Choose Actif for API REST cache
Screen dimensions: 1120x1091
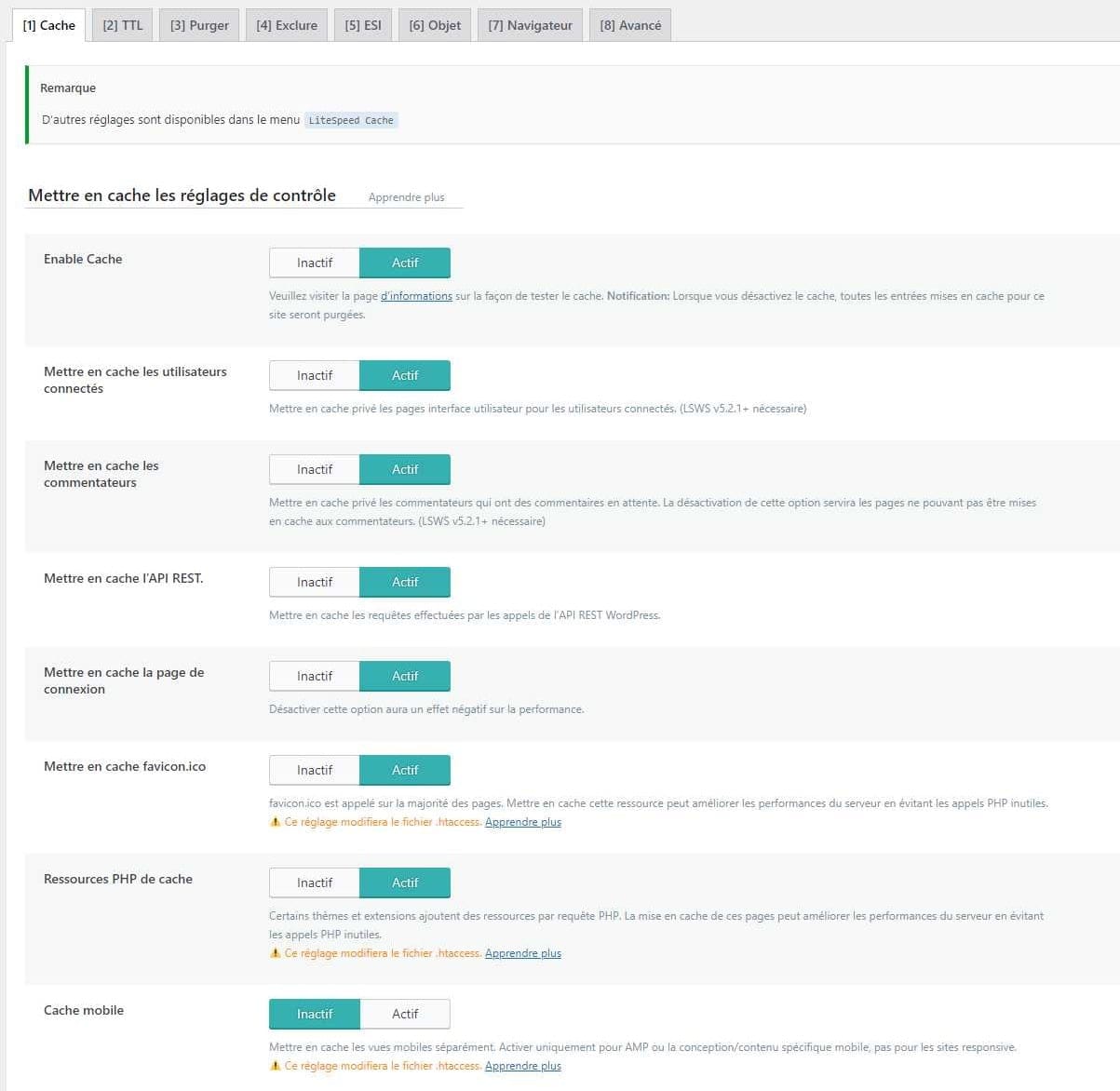tap(405, 582)
